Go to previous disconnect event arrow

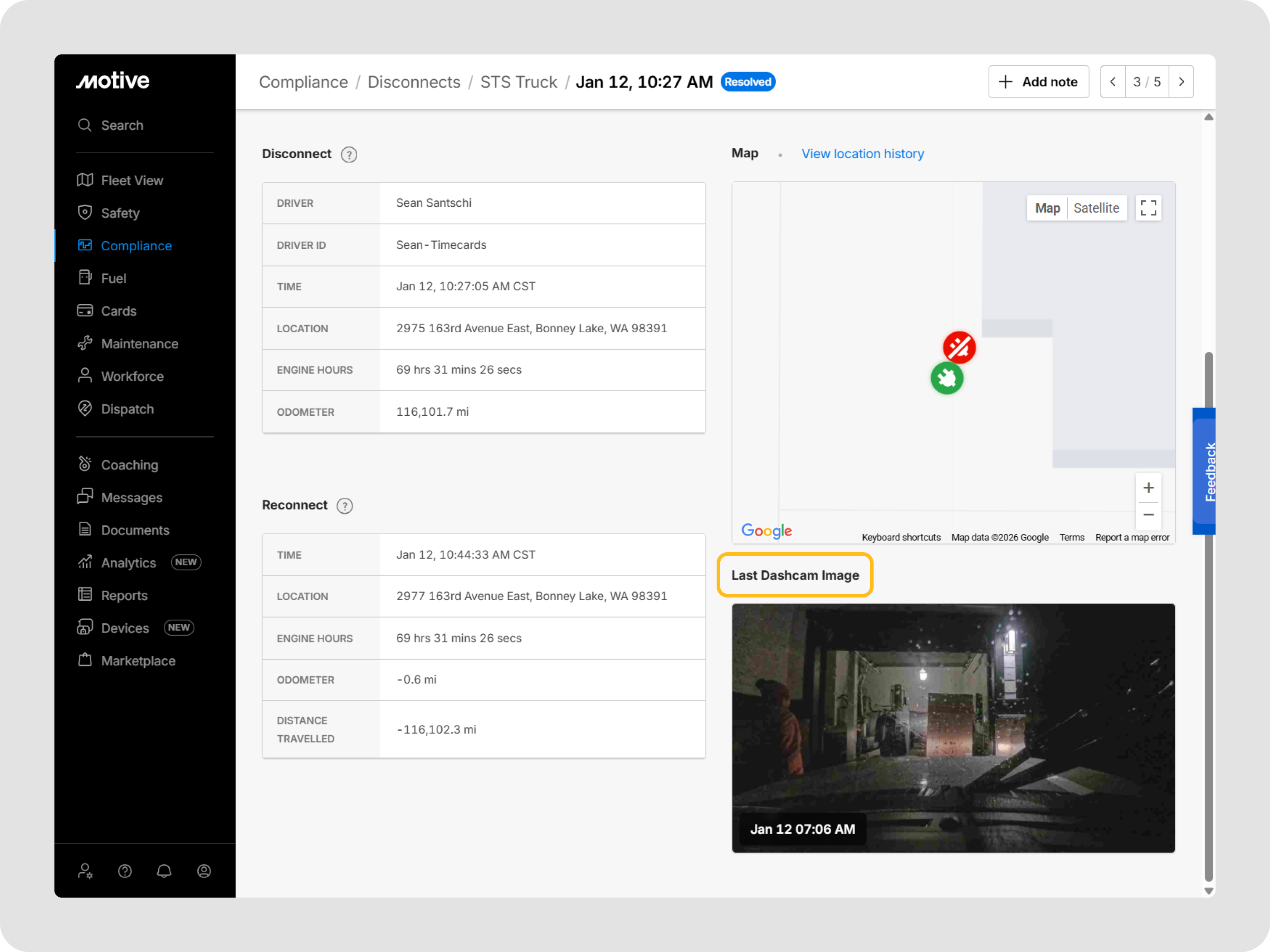pos(1113,82)
